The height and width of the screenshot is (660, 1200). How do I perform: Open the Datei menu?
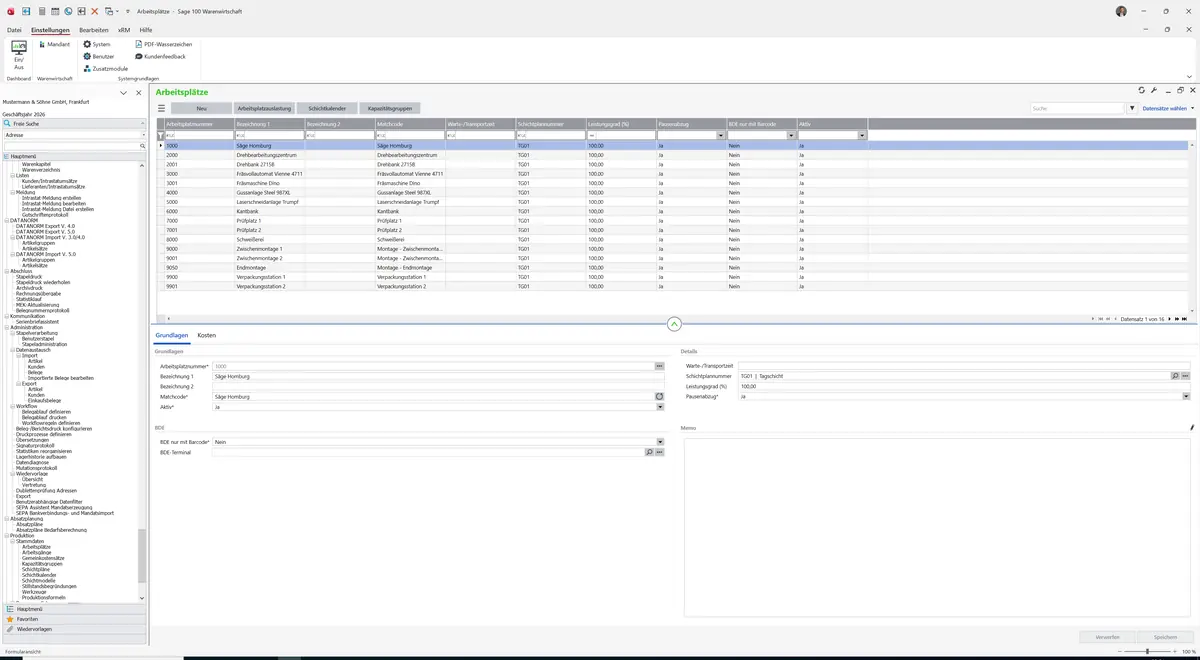pos(14,30)
